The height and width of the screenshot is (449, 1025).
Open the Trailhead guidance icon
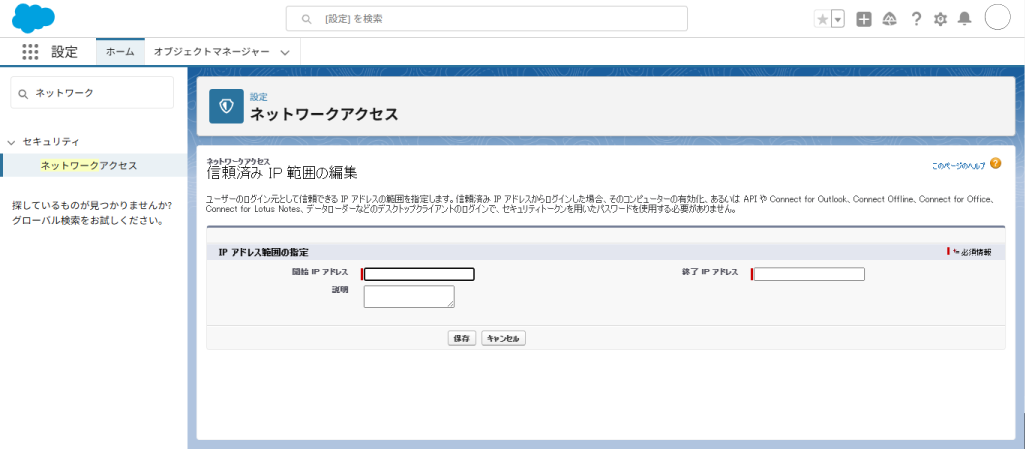pyautogui.click(x=889, y=19)
